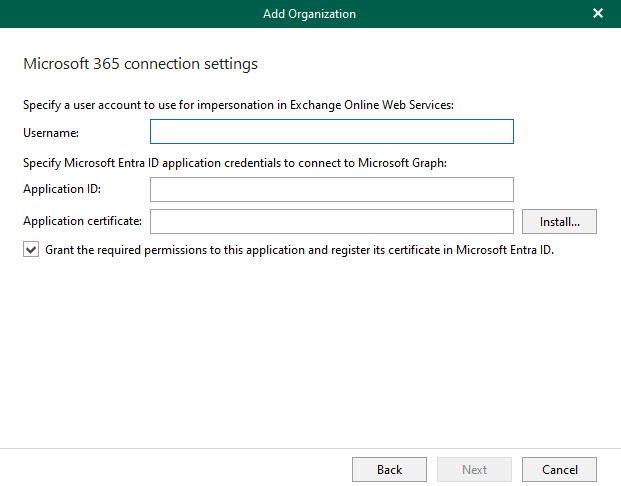Click the Username input field
621x486 pixels.
(x=332, y=132)
